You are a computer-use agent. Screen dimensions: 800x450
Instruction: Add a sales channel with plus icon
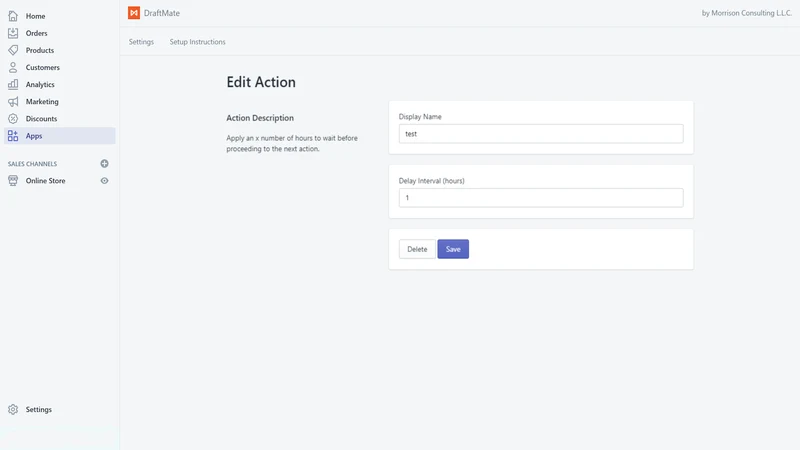[x=104, y=164]
